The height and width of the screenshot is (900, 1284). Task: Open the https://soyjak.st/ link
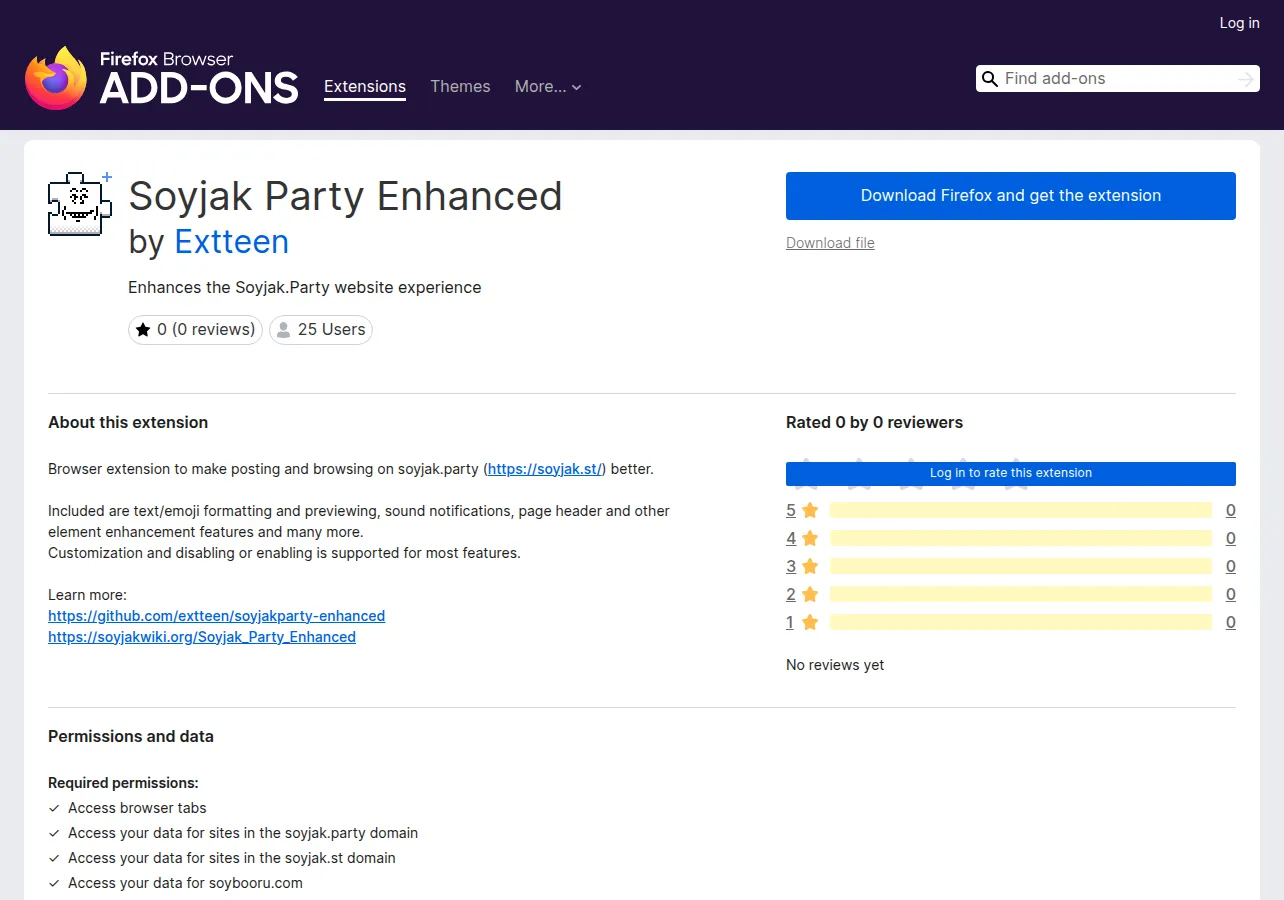547,469
